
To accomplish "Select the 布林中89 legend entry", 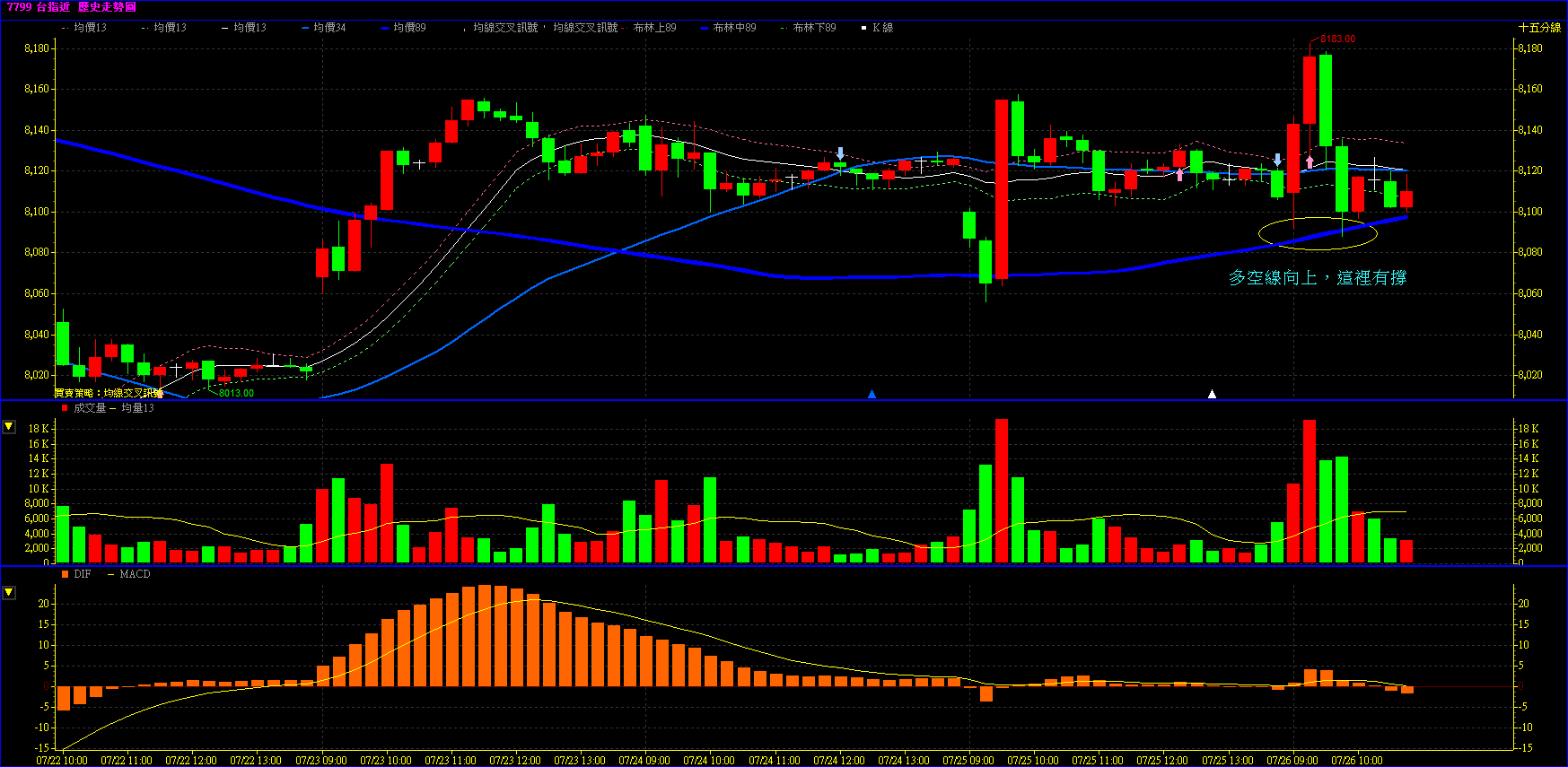I will tap(729, 28).
